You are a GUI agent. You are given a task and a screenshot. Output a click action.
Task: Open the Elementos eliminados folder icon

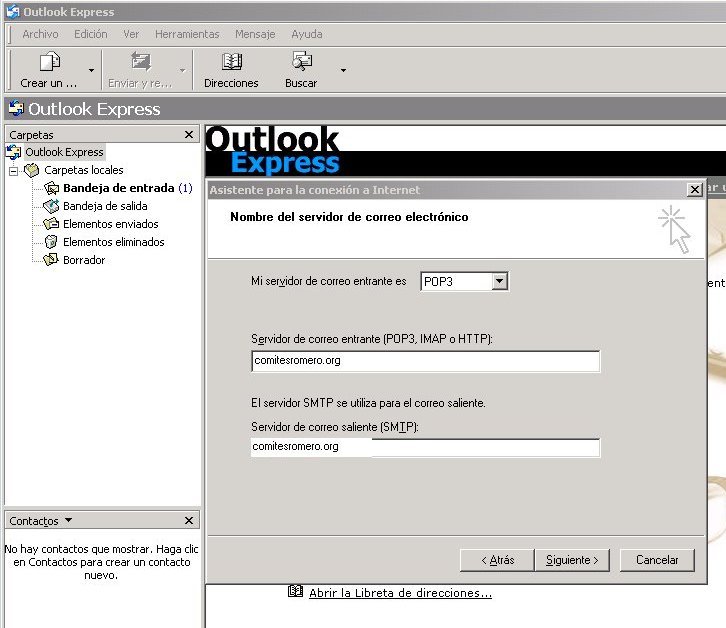coord(52,242)
